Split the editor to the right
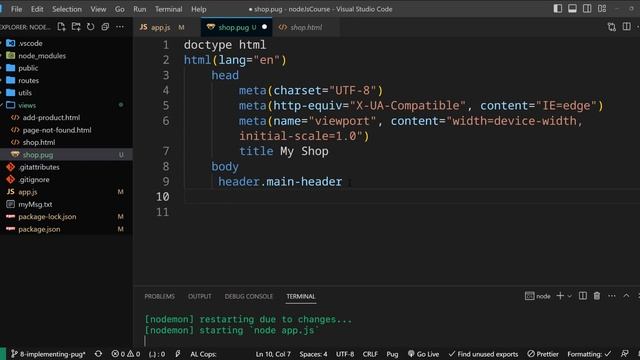This screenshot has height=360, width=640. tap(626, 27)
